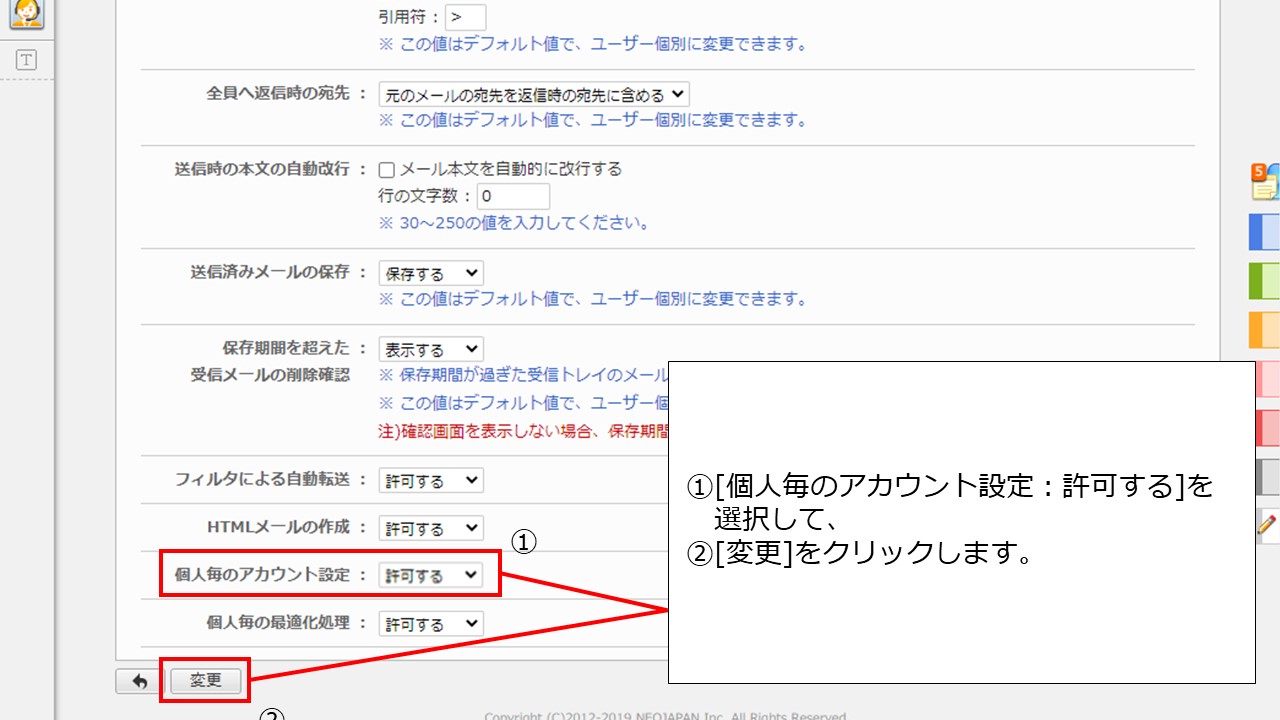Click the 変更 button
Screen dimensions: 1280x720
(x=206, y=681)
